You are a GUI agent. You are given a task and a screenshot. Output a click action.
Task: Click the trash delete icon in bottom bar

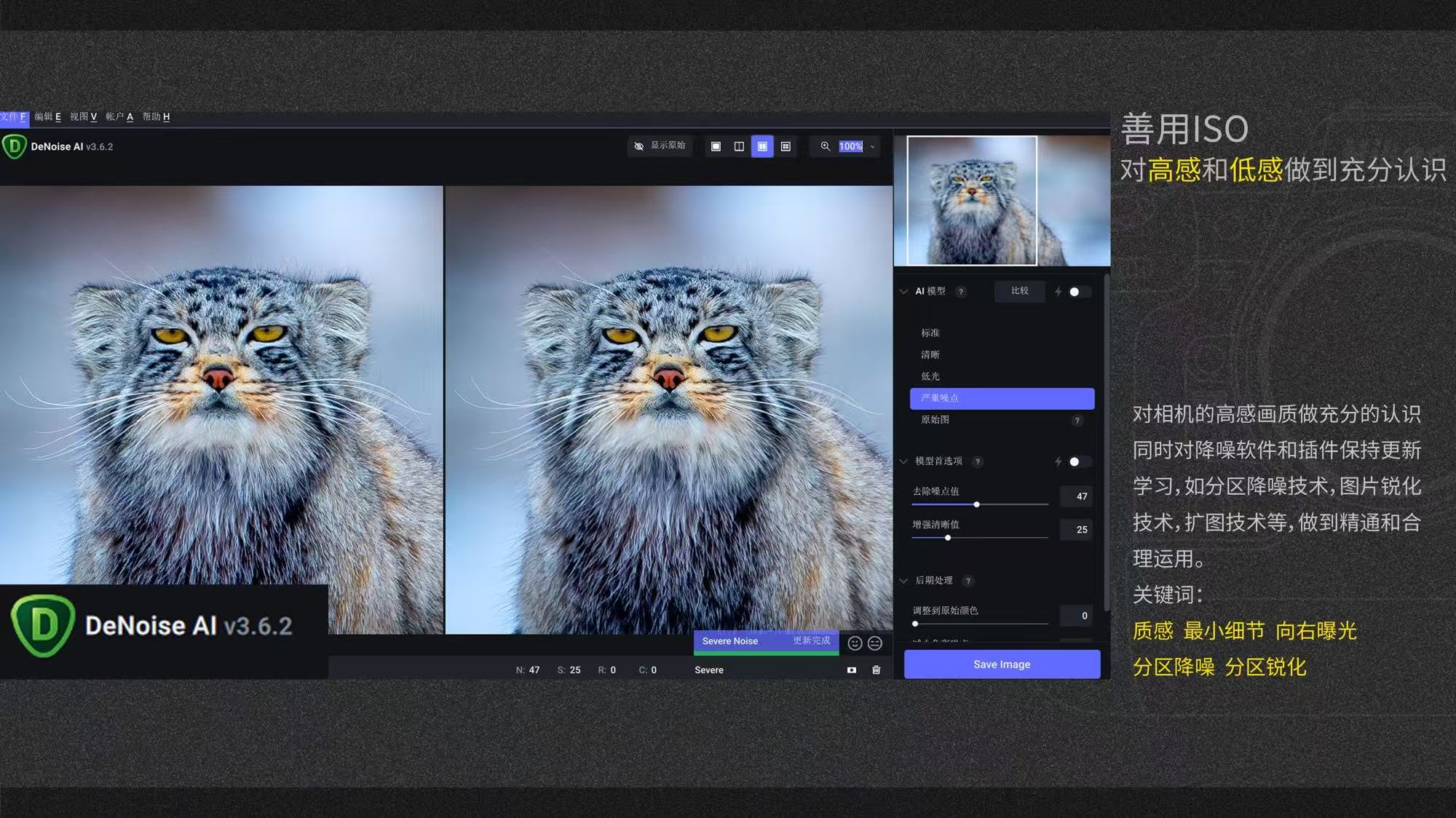pyautogui.click(x=877, y=670)
